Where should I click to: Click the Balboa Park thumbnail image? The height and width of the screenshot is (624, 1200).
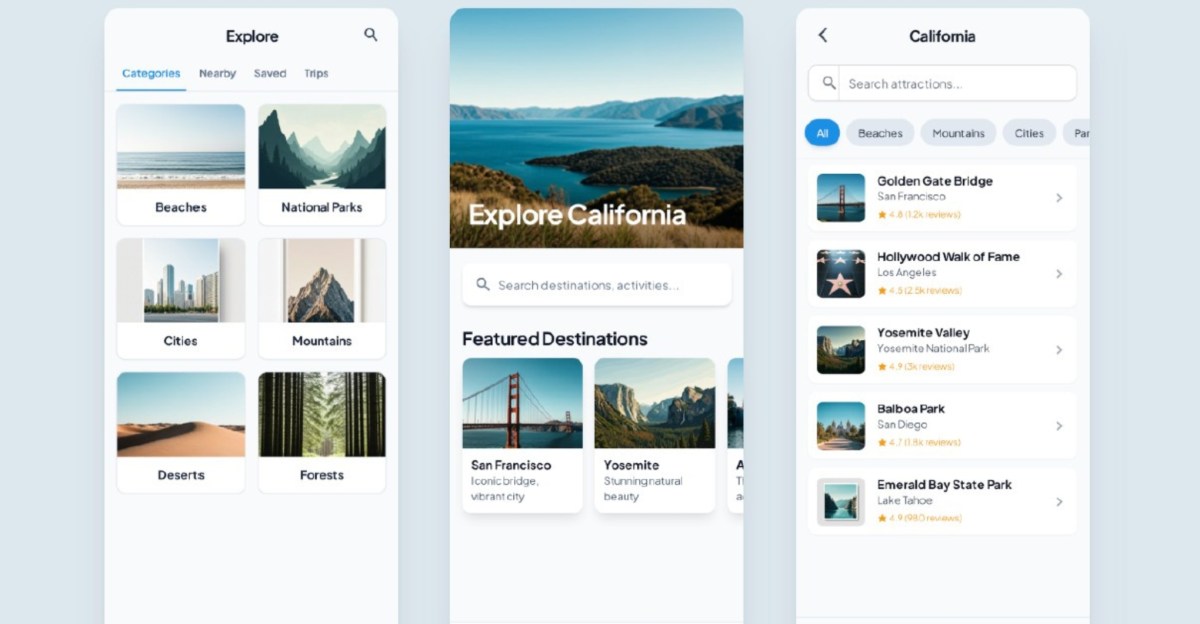pyautogui.click(x=840, y=426)
